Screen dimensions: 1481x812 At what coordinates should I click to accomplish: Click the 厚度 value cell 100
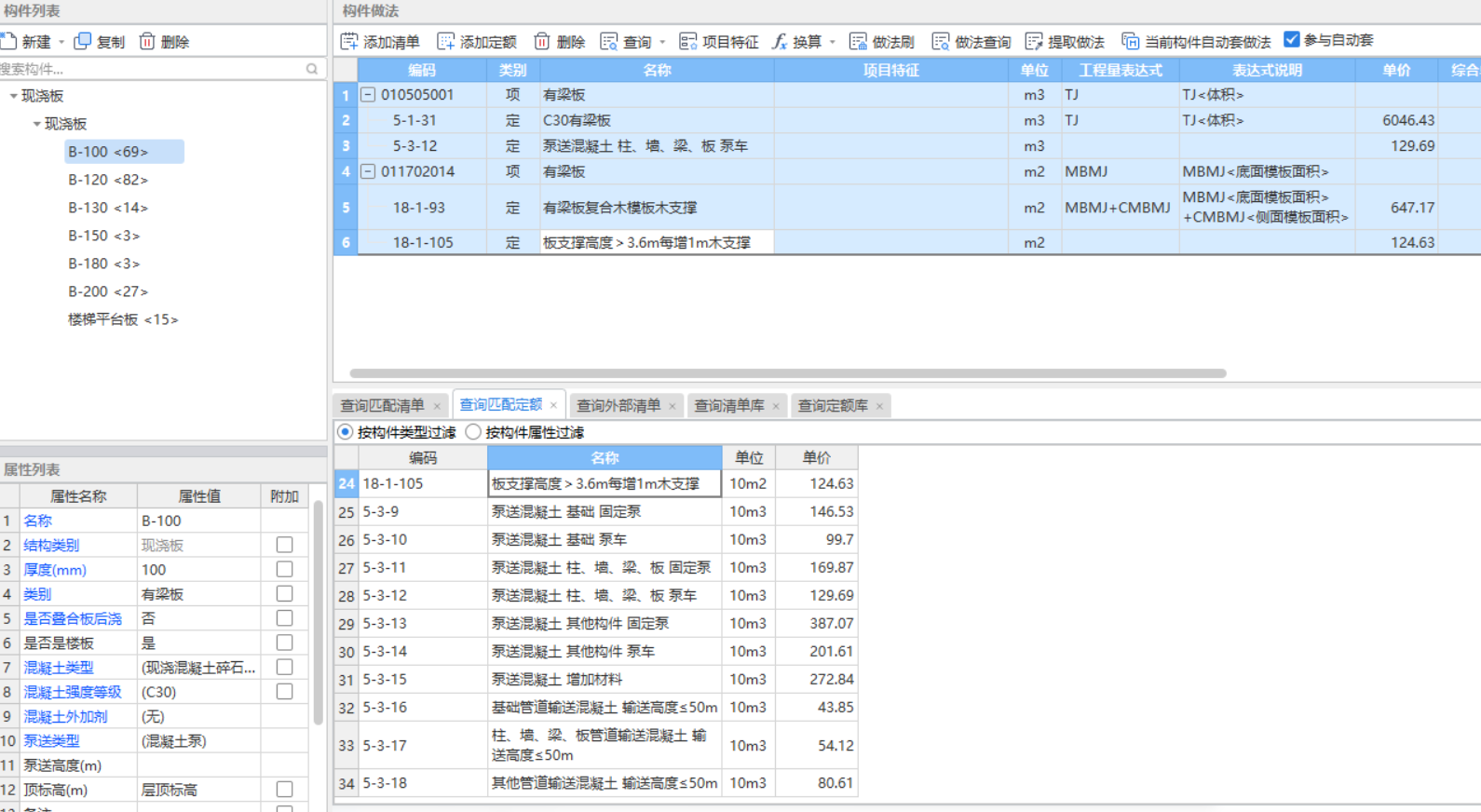tap(198, 569)
